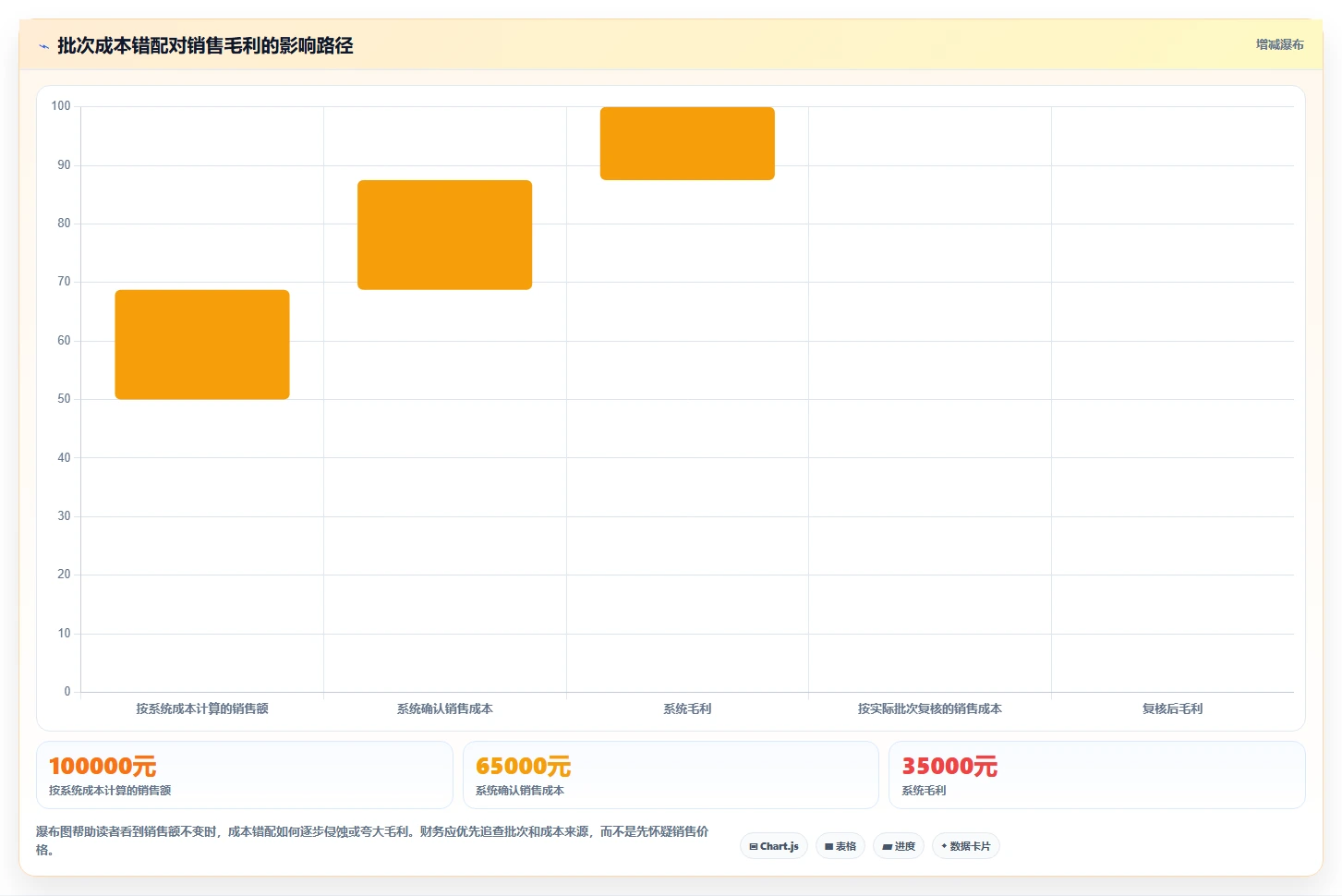Click the y-axis value 70
Image resolution: width=1342 pixels, height=896 pixels.
64,282
